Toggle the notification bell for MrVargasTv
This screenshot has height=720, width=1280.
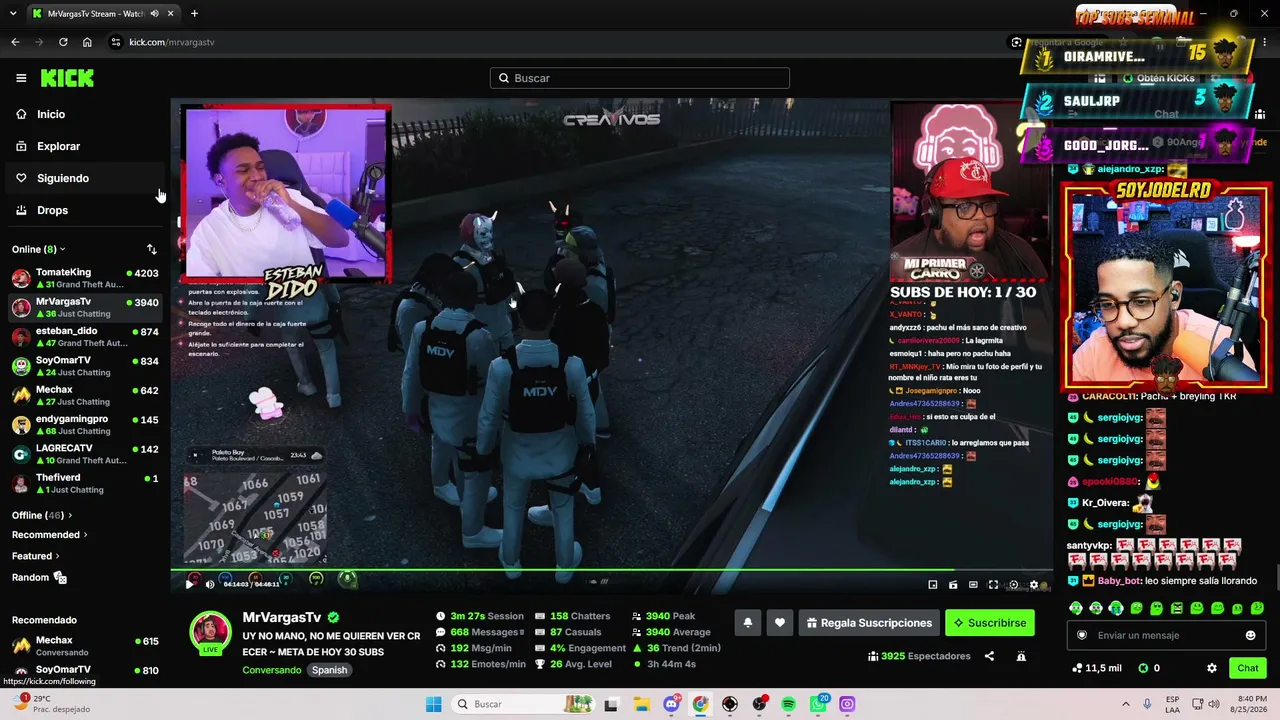[747, 623]
